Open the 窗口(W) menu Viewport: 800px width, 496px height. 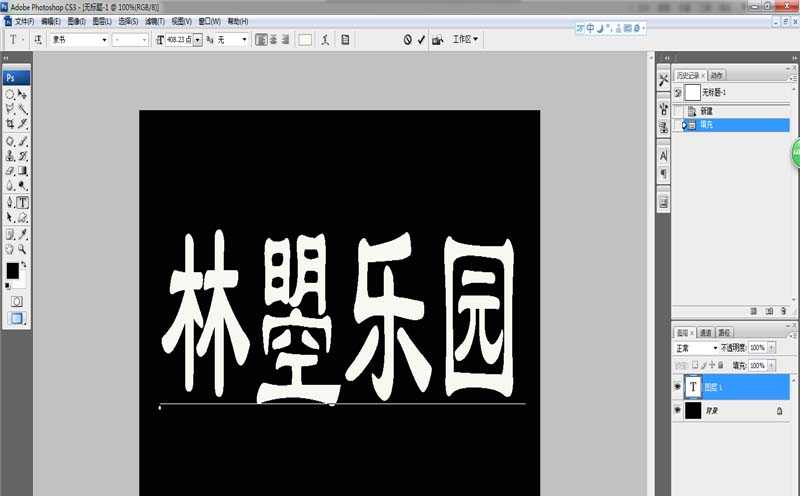point(209,21)
